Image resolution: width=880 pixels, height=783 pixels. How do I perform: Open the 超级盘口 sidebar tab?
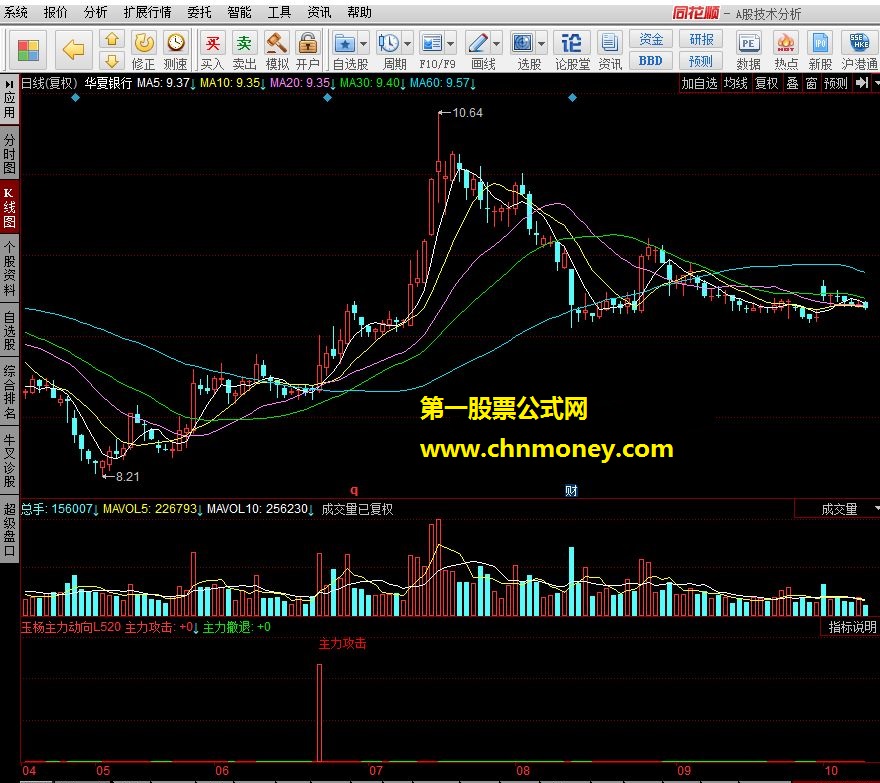pyautogui.click(x=10, y=529)
